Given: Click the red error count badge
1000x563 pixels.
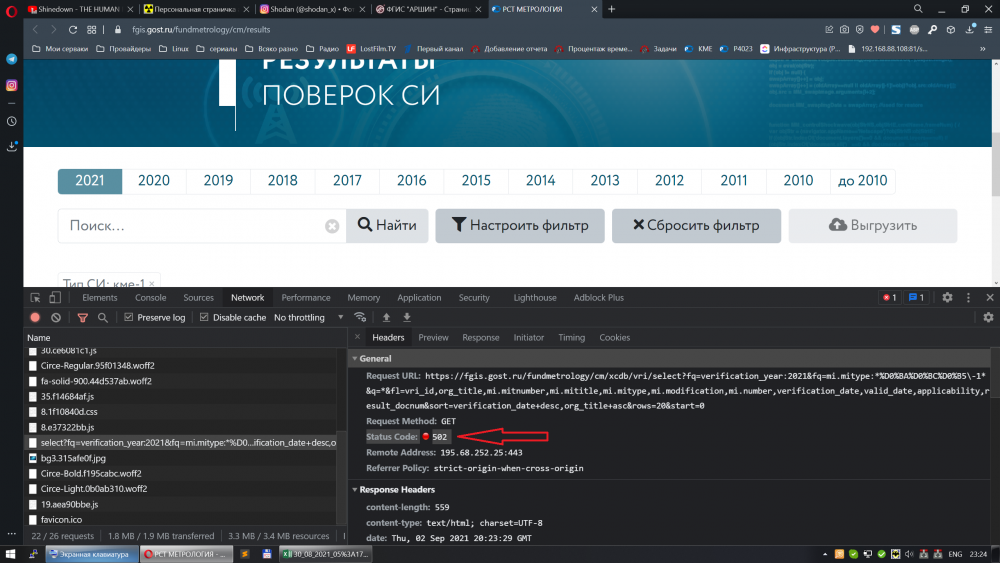Looking at the screenshot, I should (889, 298).
